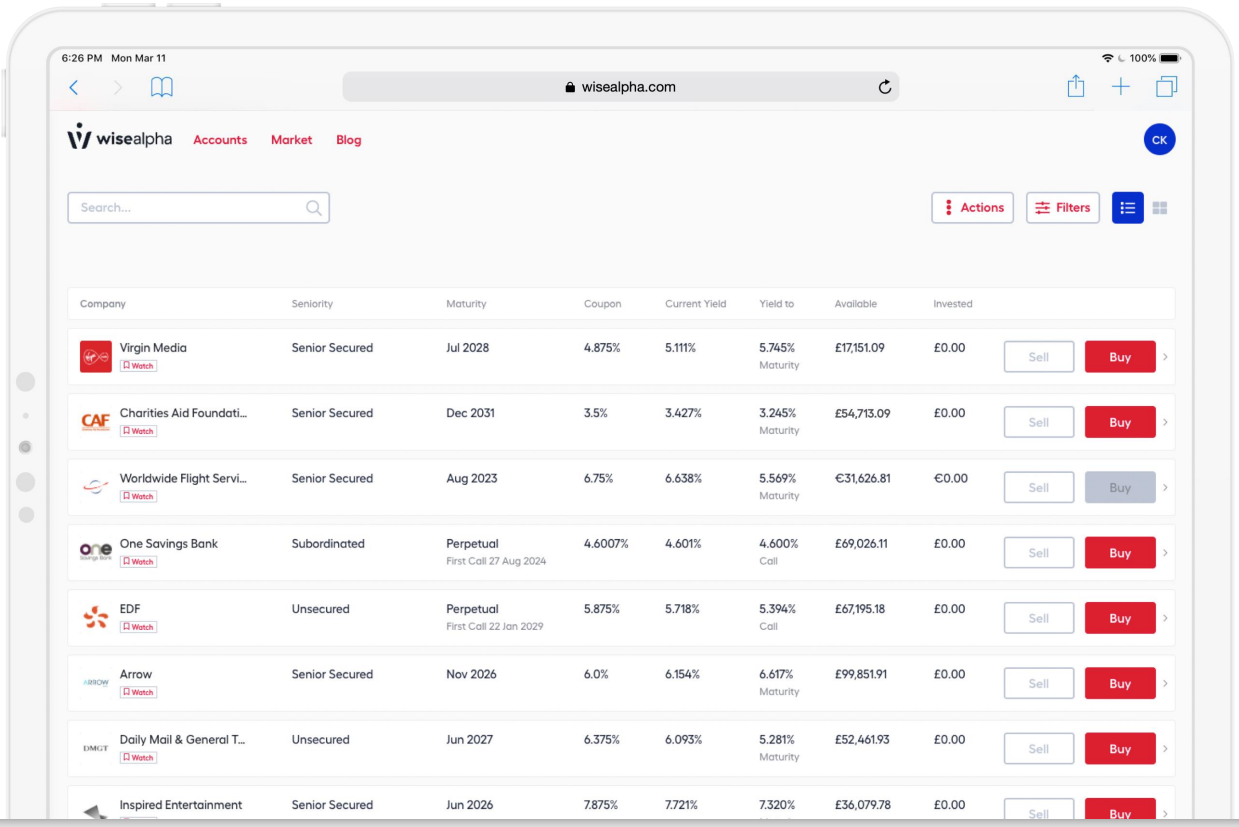Viewport: 1239px width, 827px height.
Task: Click the Search input field
Action: point(198,208)
